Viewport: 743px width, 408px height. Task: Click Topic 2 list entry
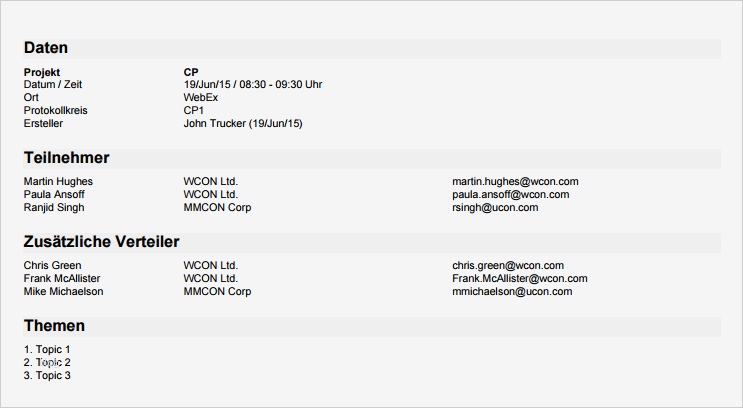click(47, 362)
